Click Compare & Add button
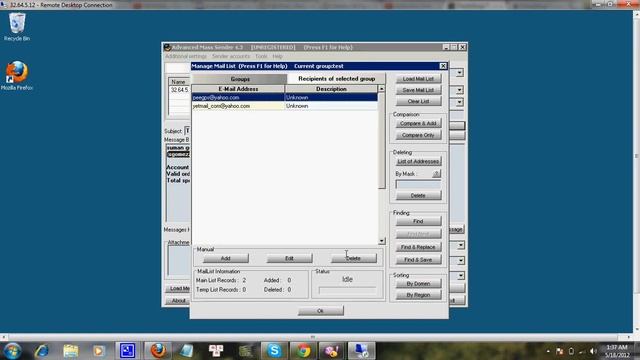The width and height of the screenshot is (640, 360). (418, 123)
